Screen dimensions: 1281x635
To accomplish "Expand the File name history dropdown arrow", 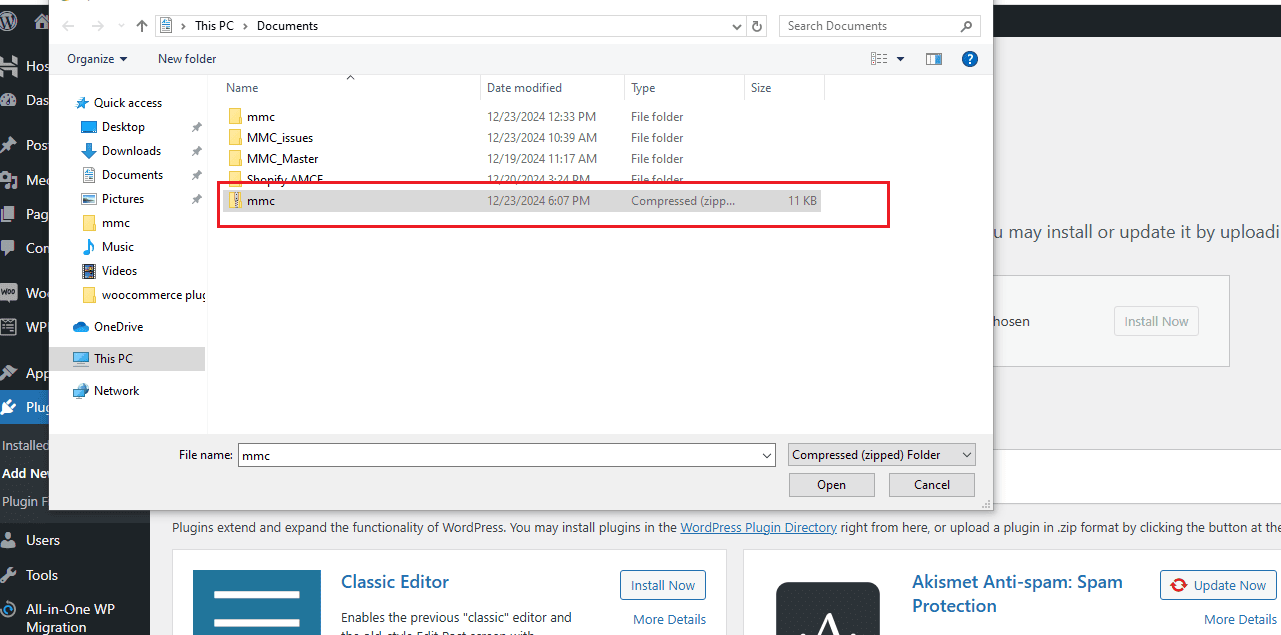I will click(766, 455).
